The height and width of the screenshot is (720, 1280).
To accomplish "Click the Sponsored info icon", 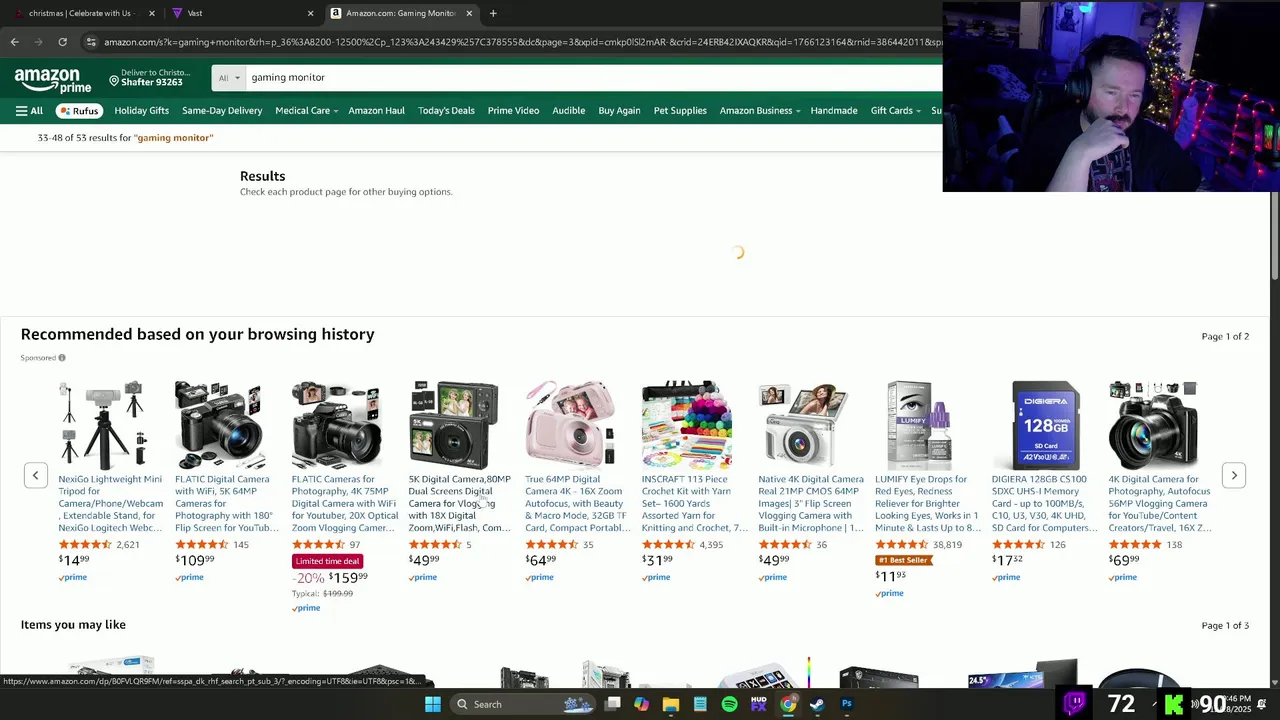I will click(x=62, y=358).
